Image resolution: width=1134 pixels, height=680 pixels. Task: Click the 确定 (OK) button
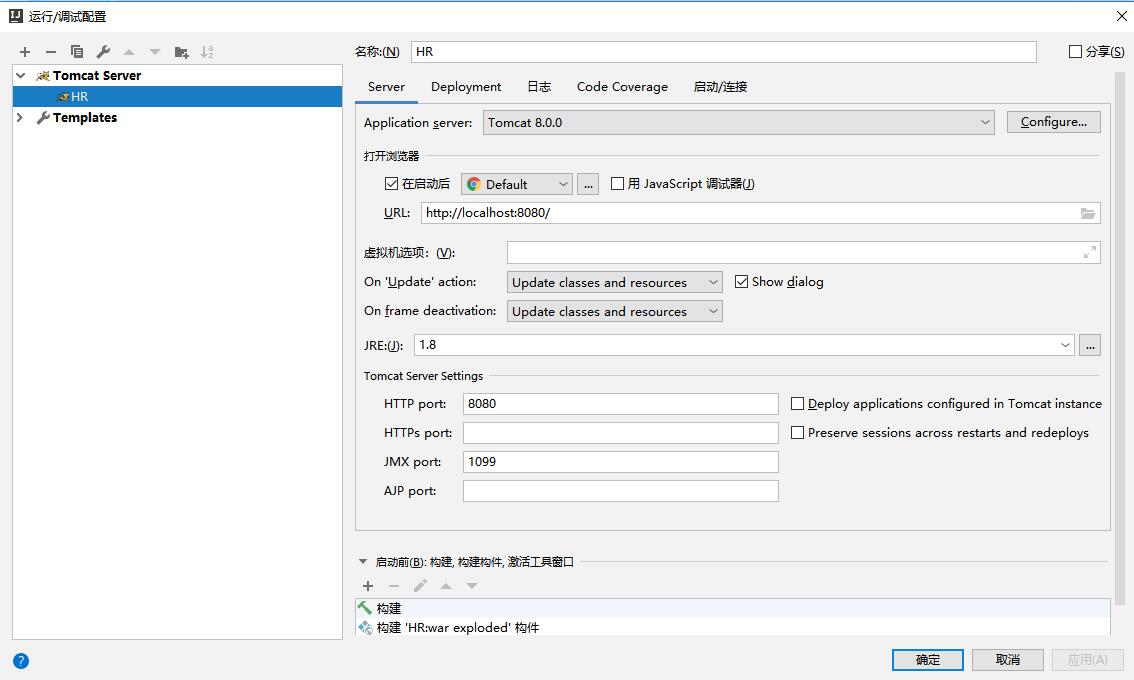pos(927,660)
